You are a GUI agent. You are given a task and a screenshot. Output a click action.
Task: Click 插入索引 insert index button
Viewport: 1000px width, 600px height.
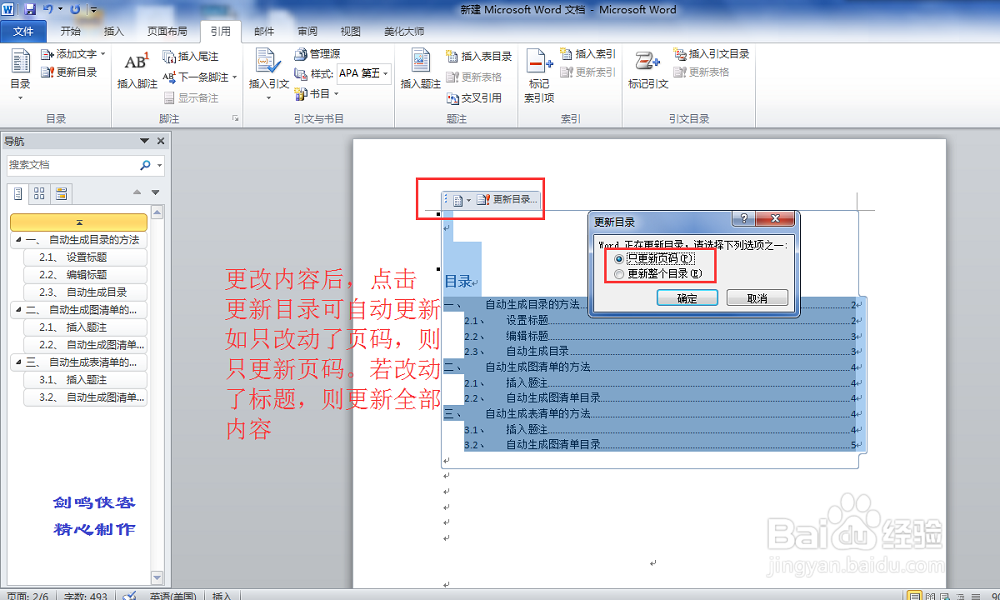(587, 54)
